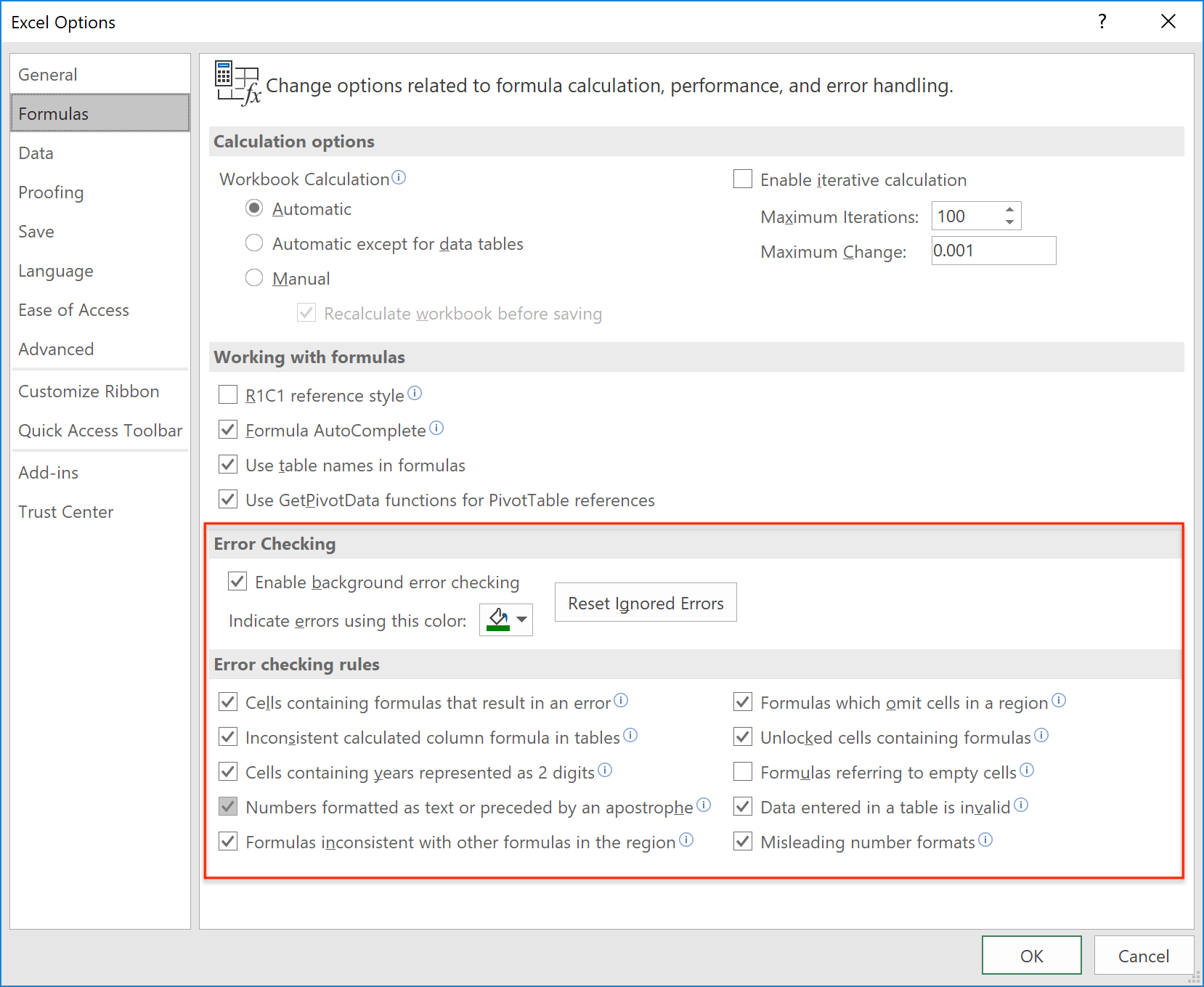Click info icon beside Workbook Calculation

click(399, 177)
